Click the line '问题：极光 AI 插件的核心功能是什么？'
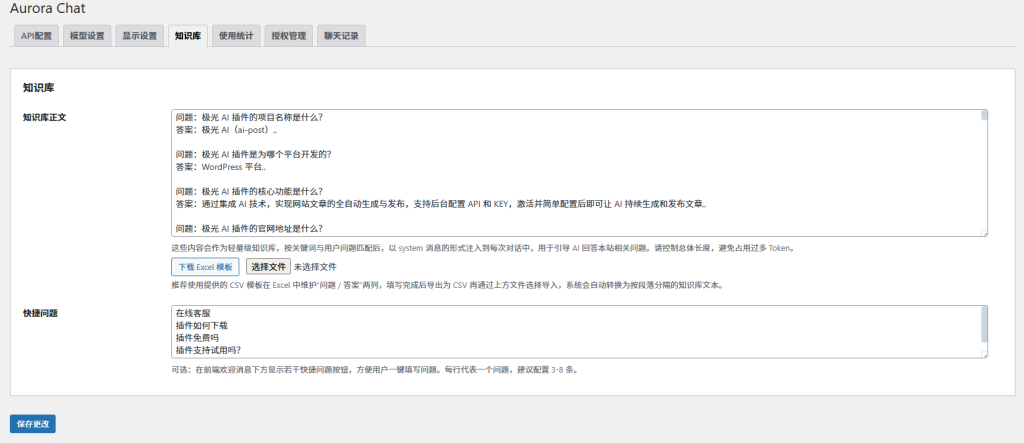This screenshot has height=443, width=1024. [x=249, y=191]
